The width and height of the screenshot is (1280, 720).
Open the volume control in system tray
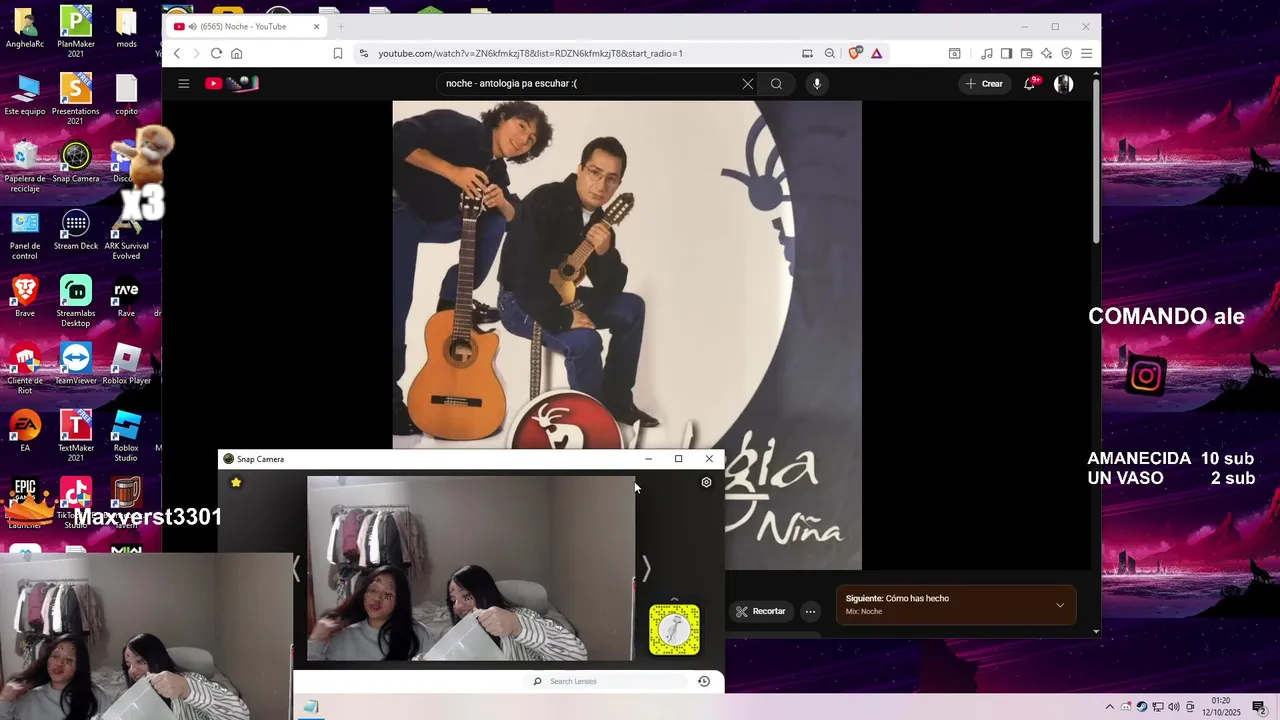(x=1174, y=707)
